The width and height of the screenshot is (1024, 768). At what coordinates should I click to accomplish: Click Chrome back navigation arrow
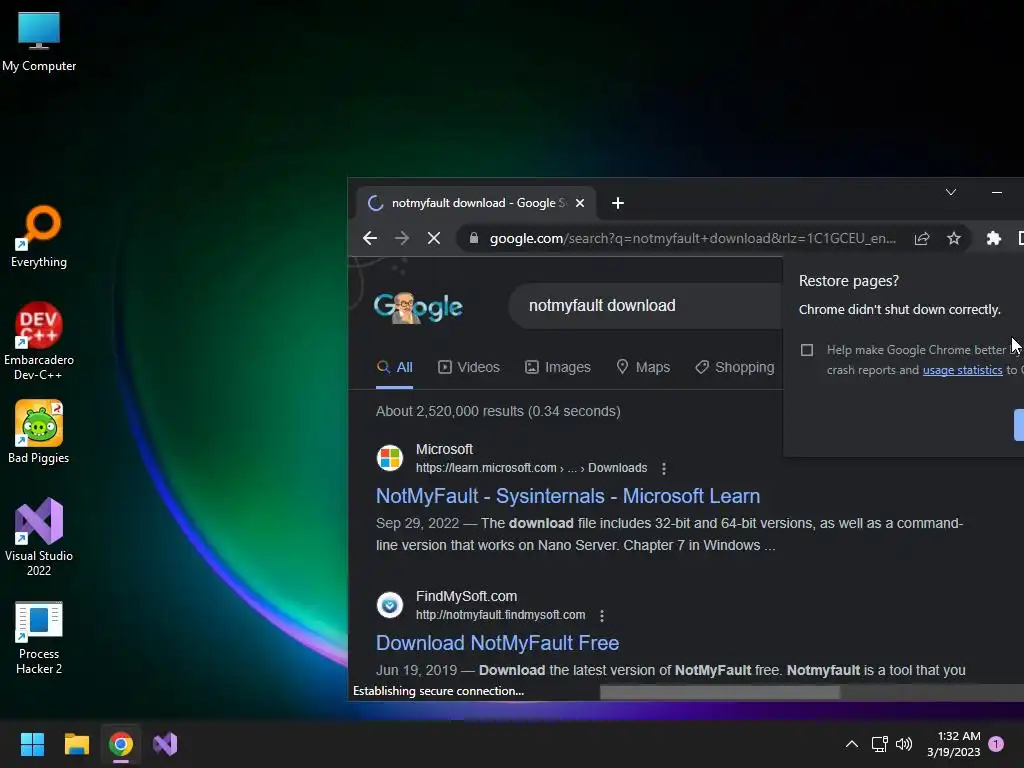tap(370, 238)
